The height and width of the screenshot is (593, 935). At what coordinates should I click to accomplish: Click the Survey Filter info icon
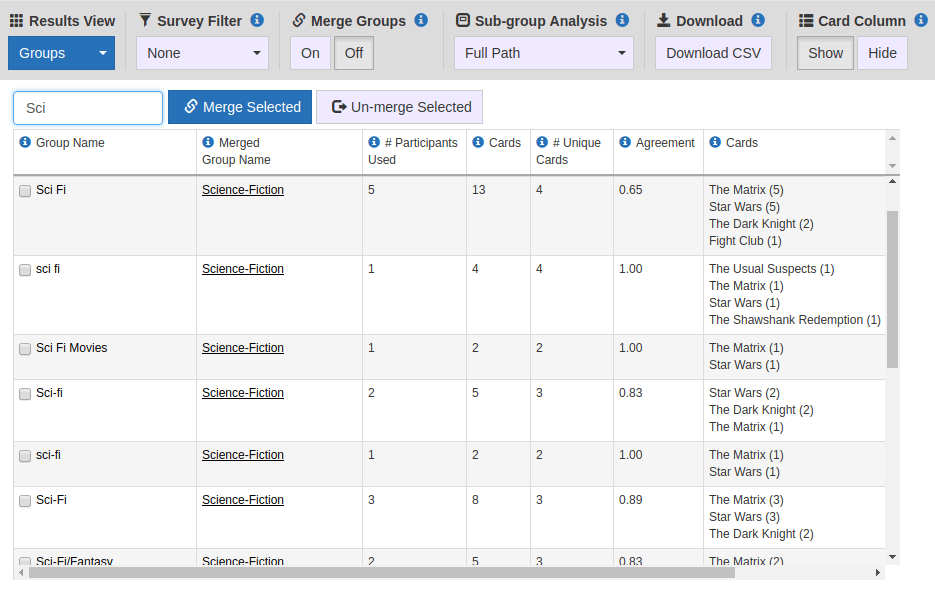coord(257,20)
